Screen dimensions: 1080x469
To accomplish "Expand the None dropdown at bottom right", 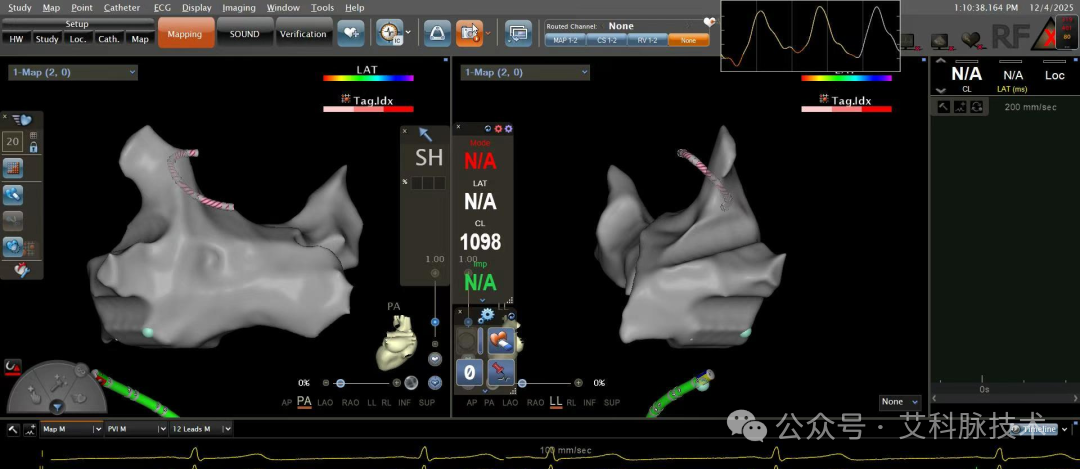I will 900,402.
